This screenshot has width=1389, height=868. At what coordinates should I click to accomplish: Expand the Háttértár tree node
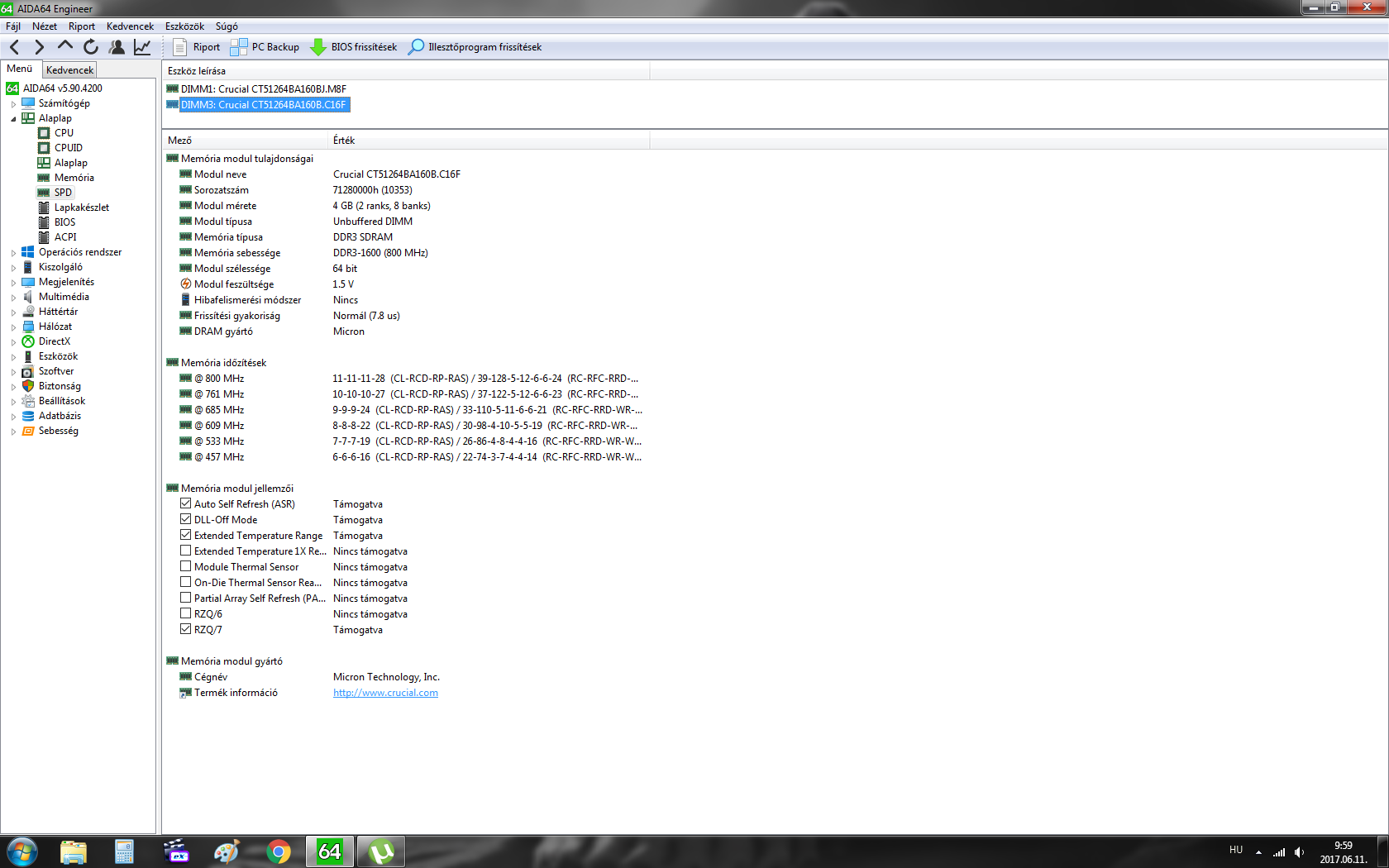pos(13,312)
